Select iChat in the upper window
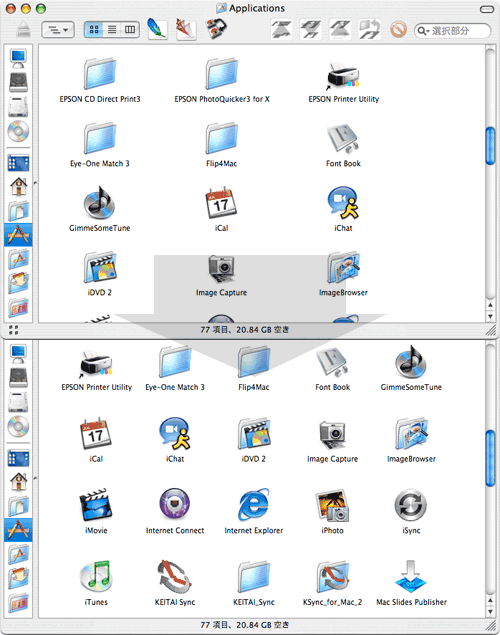Image resolution: width=500 pixels, height=635 pixels. pyautogui.click(x=343, y=203)
